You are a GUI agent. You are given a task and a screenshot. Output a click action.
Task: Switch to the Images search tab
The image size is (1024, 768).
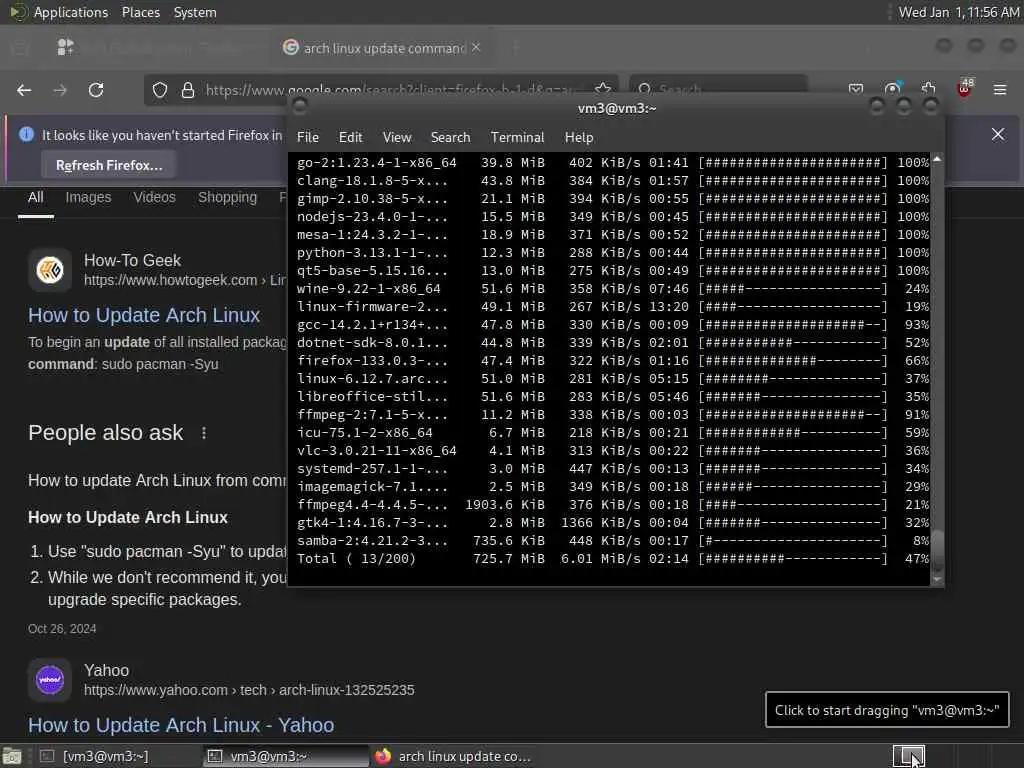click(x=88, y=197)
